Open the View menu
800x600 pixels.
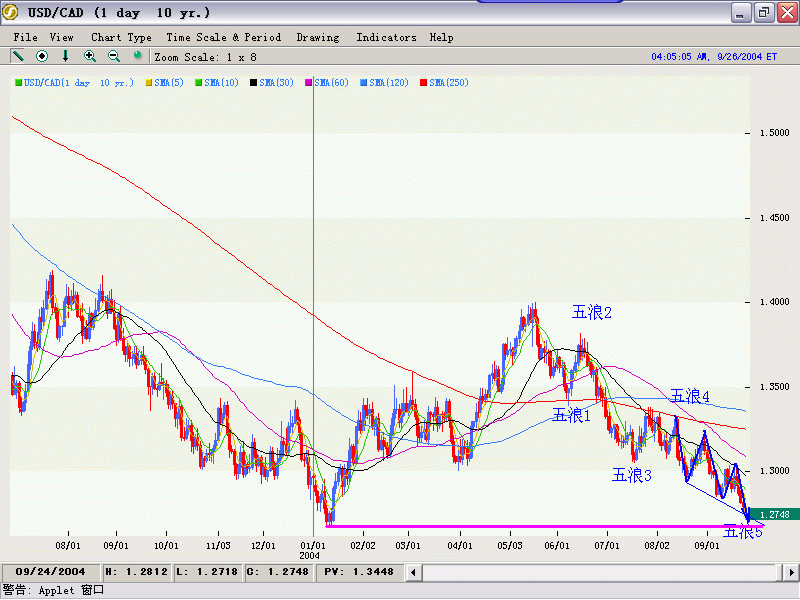(x=62, y=37)
